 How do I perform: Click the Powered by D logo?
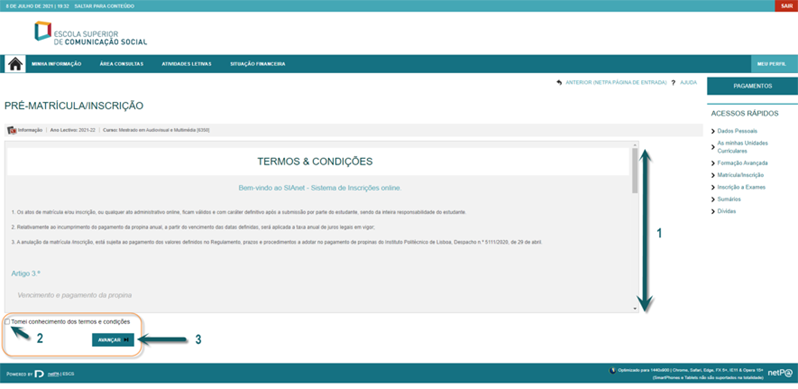pos(39,374)
